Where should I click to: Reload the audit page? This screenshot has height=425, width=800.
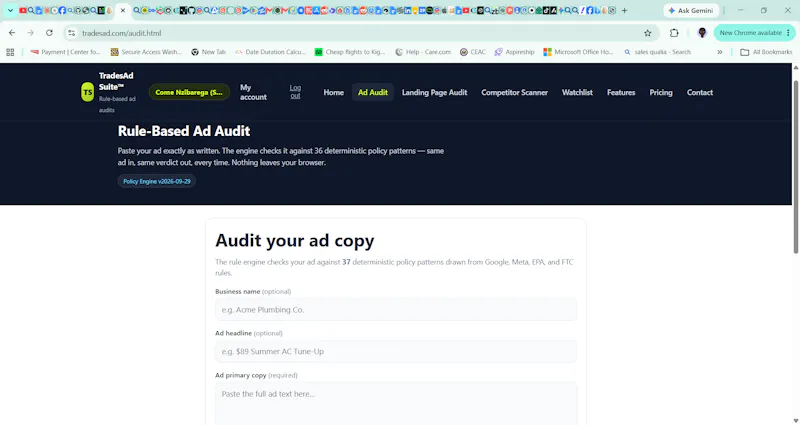[49, 33]
